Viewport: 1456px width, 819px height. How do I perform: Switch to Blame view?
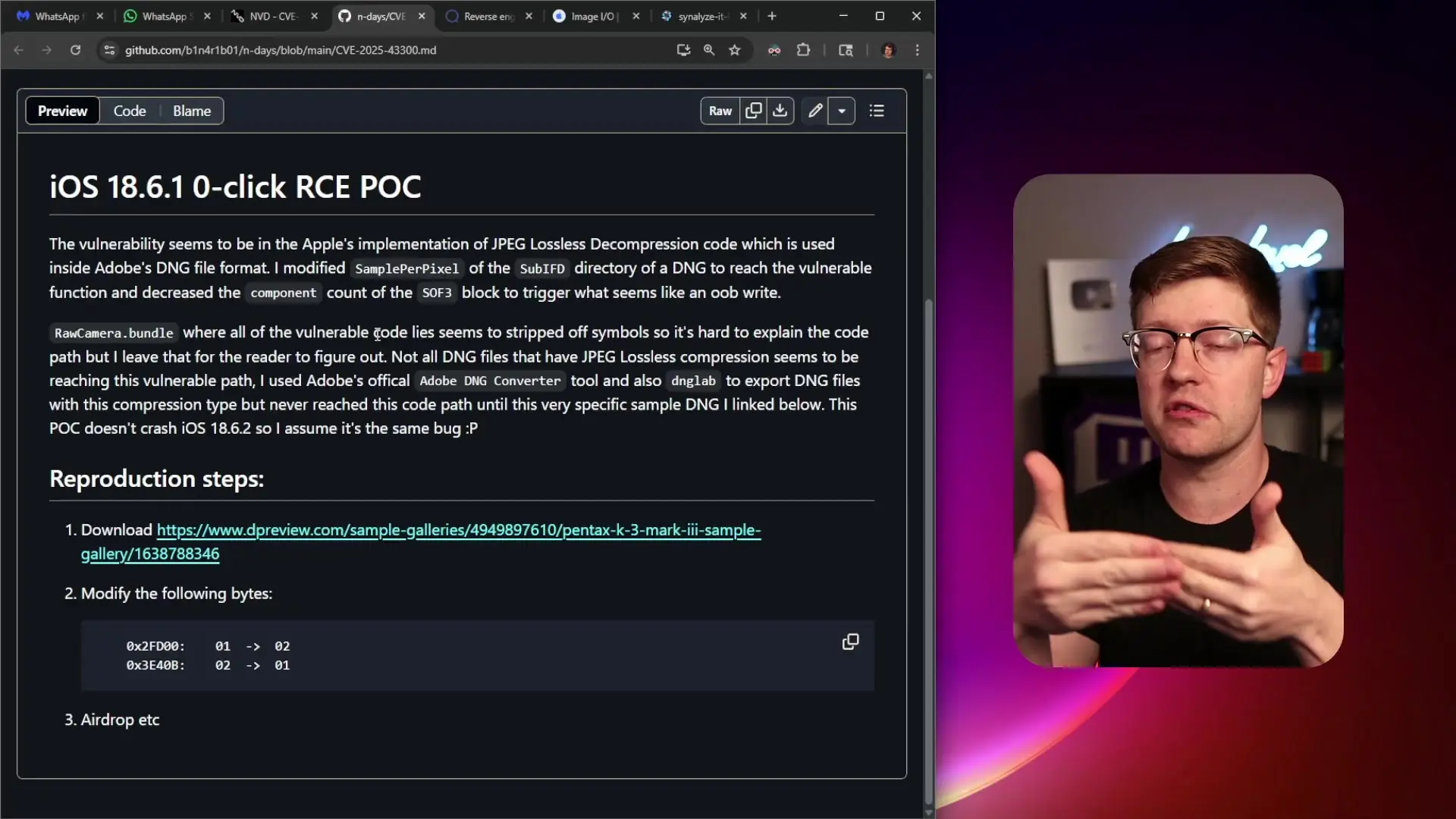192,111
